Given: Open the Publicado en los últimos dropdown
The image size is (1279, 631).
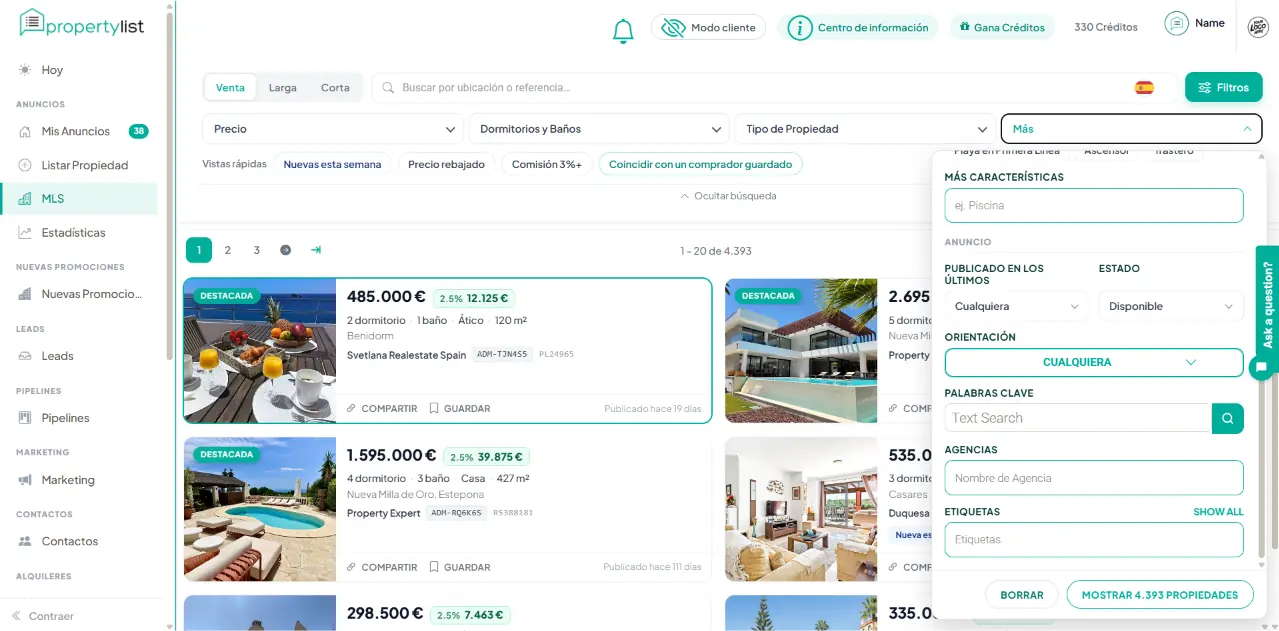Looking at the screenshot, I should click(1017, 306).
